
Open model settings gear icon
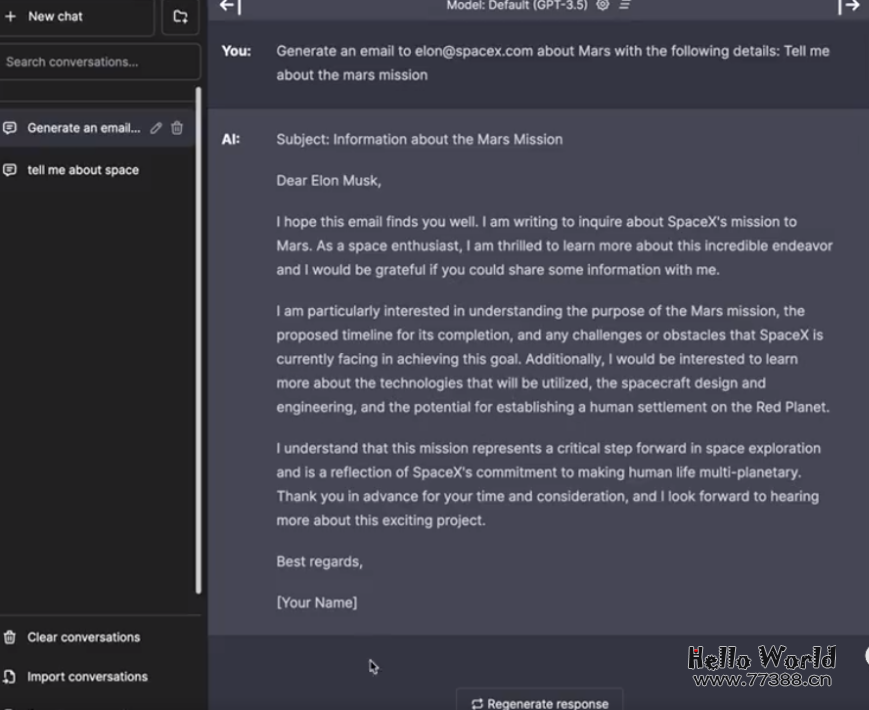(x=602, y=5)
